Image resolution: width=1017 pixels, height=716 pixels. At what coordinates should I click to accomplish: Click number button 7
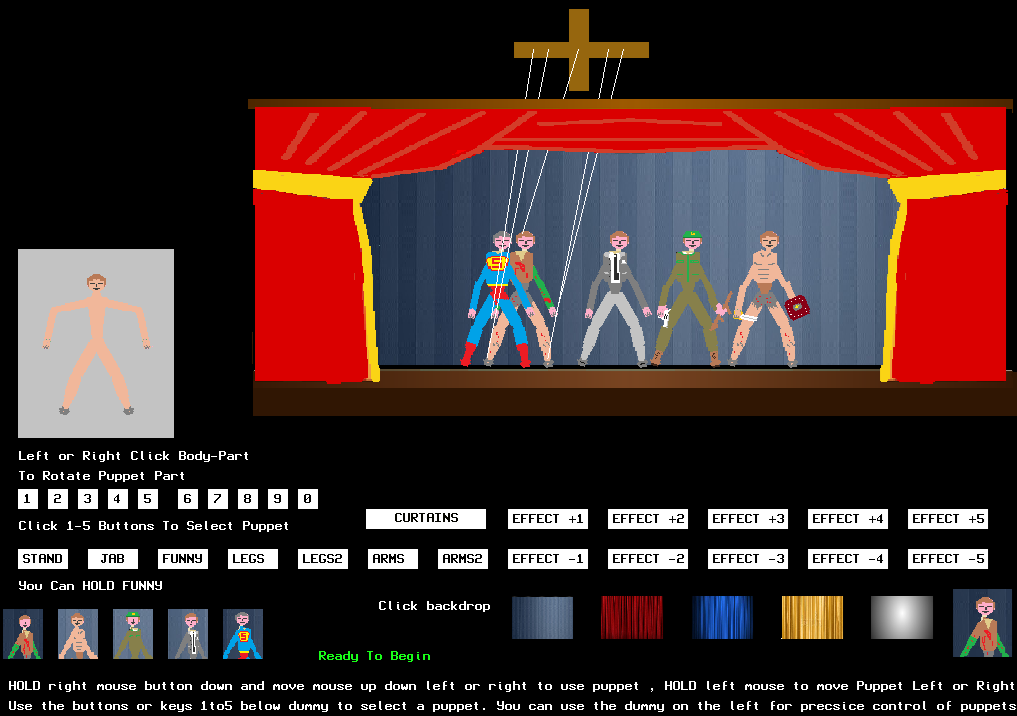217,499
